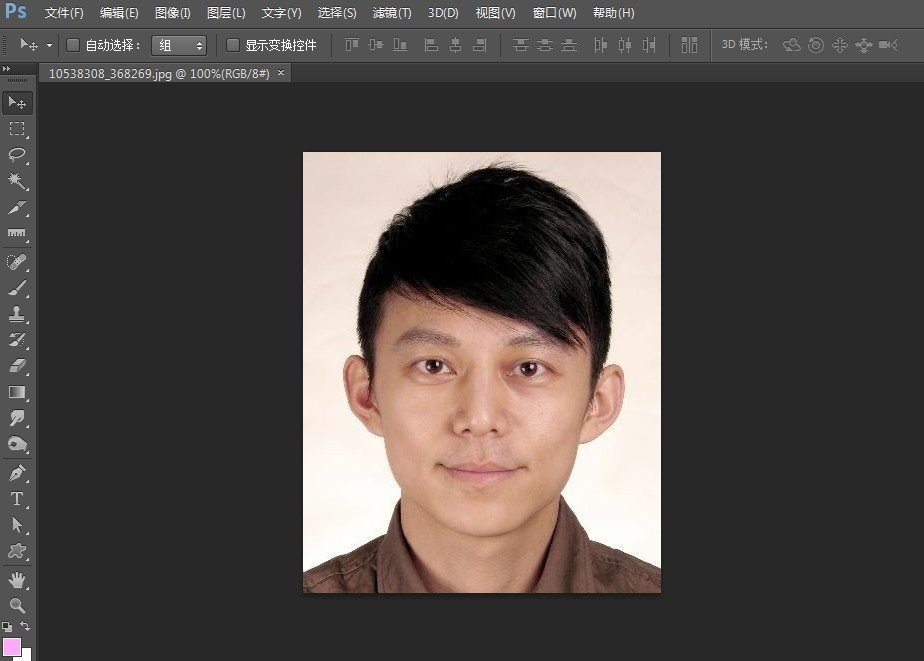Activate the Clone Stamp tool
Image resolution: width=924 pixels, height=661 pixels.
[x=16, y=314]
